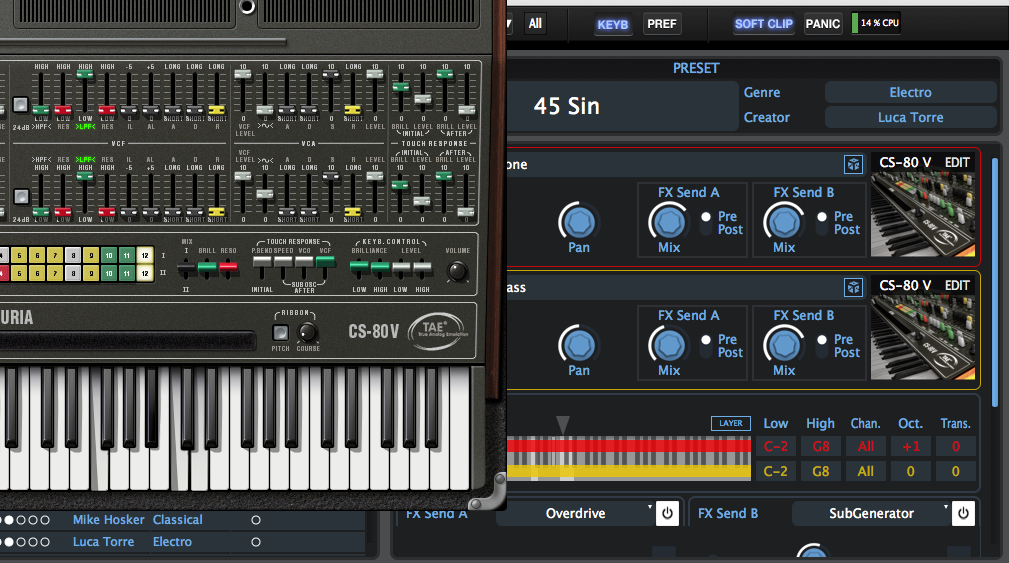Toggle the SOFT CLIP button
Image resolution: width=1009 pixels, height=563 pixels.
pyautogui.click(x=764, y=24)
